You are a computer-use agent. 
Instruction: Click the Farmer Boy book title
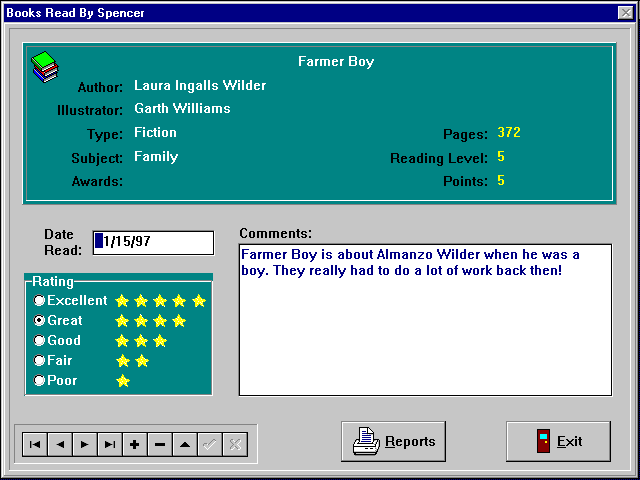336,62
